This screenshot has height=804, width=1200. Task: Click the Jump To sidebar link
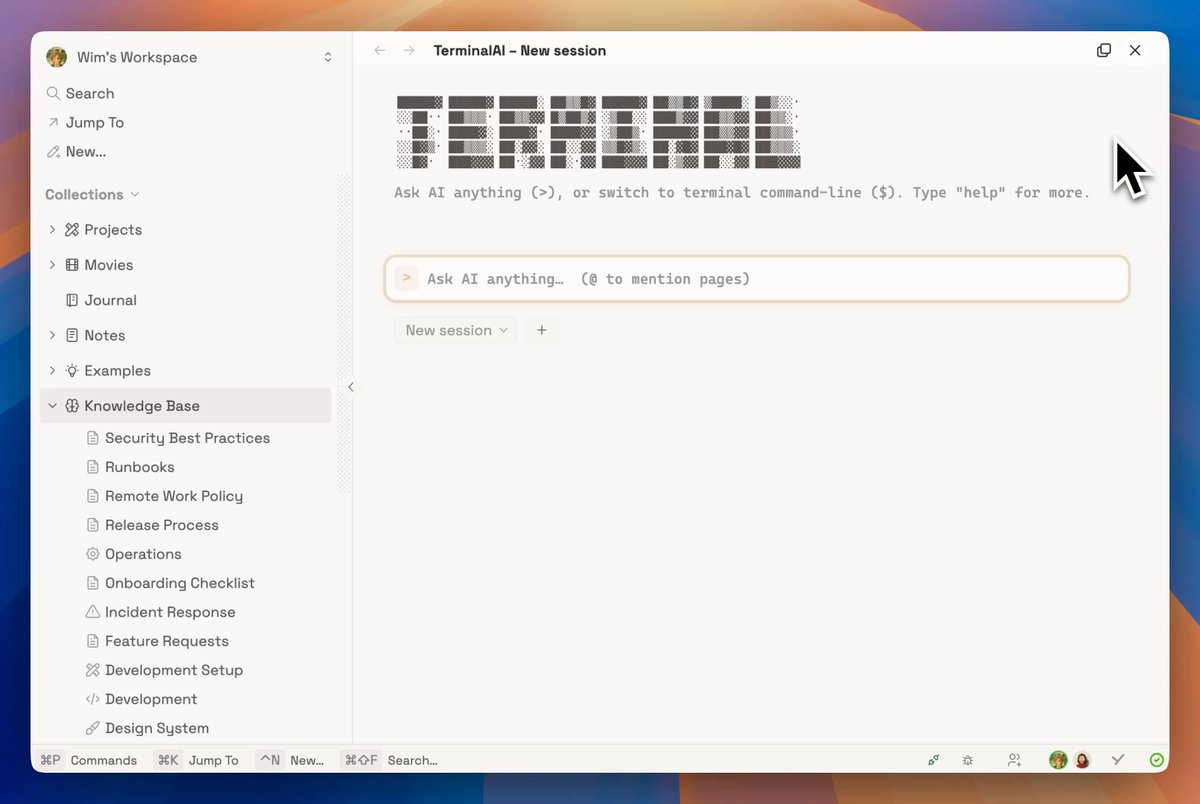pos(94,122)
